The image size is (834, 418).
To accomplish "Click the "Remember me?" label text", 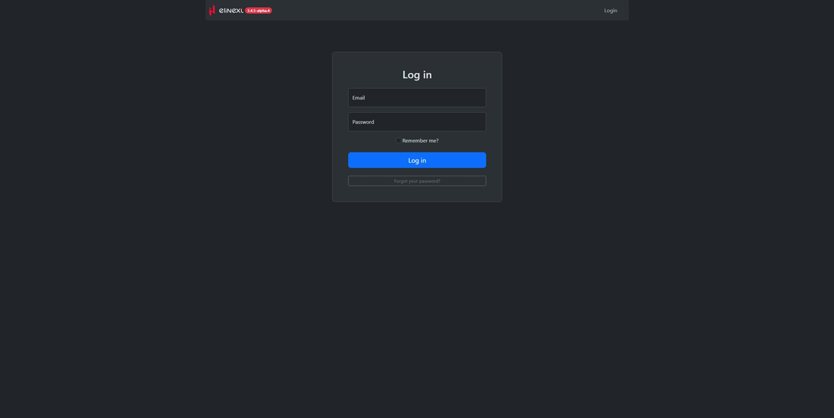I will coord(420,141).
